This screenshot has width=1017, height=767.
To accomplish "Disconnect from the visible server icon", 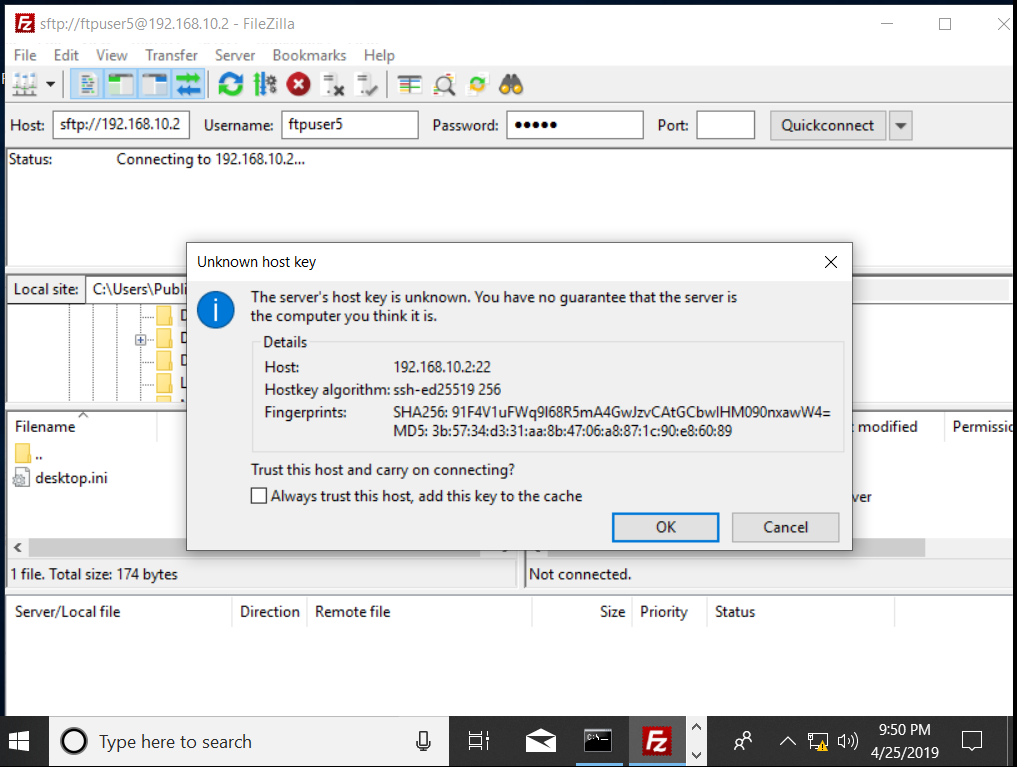I will click(x=333, y=84).
